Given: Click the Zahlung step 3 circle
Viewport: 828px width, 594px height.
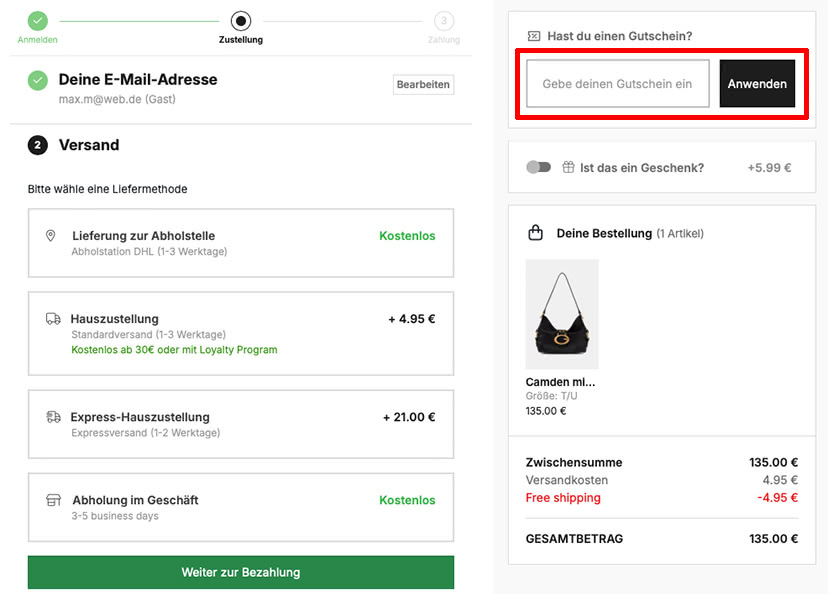Looking at the screenshot, I should tap(444, 21).
